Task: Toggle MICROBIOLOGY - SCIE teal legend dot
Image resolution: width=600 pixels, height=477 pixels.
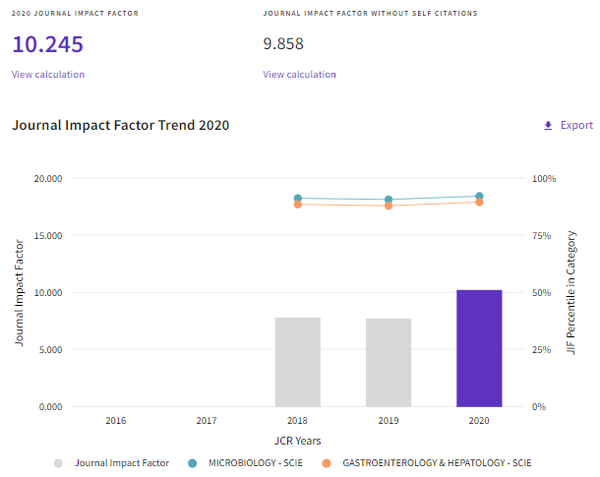Action: pyautogui.click(x=192, y=463)
